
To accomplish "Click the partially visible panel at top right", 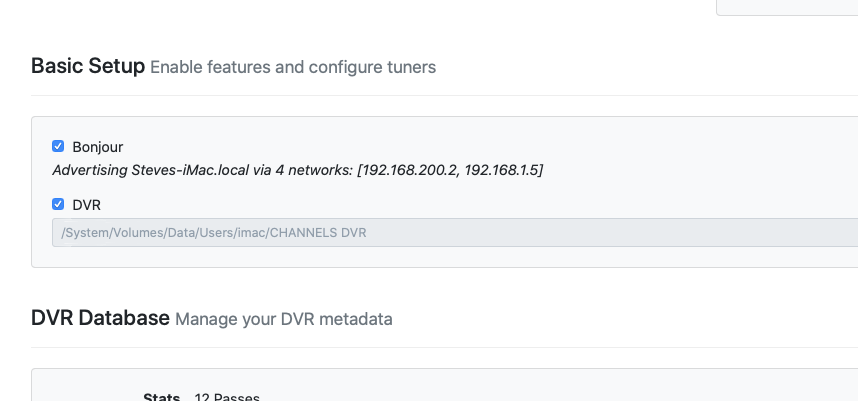I will 787,6.
